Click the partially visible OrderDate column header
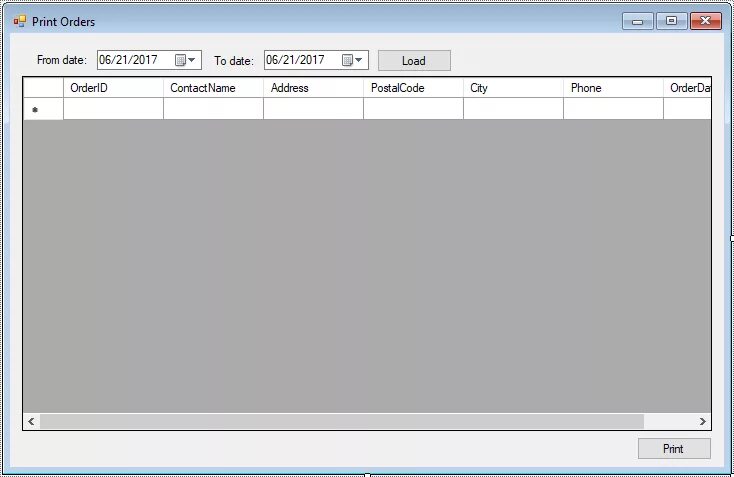 [687, 88]
